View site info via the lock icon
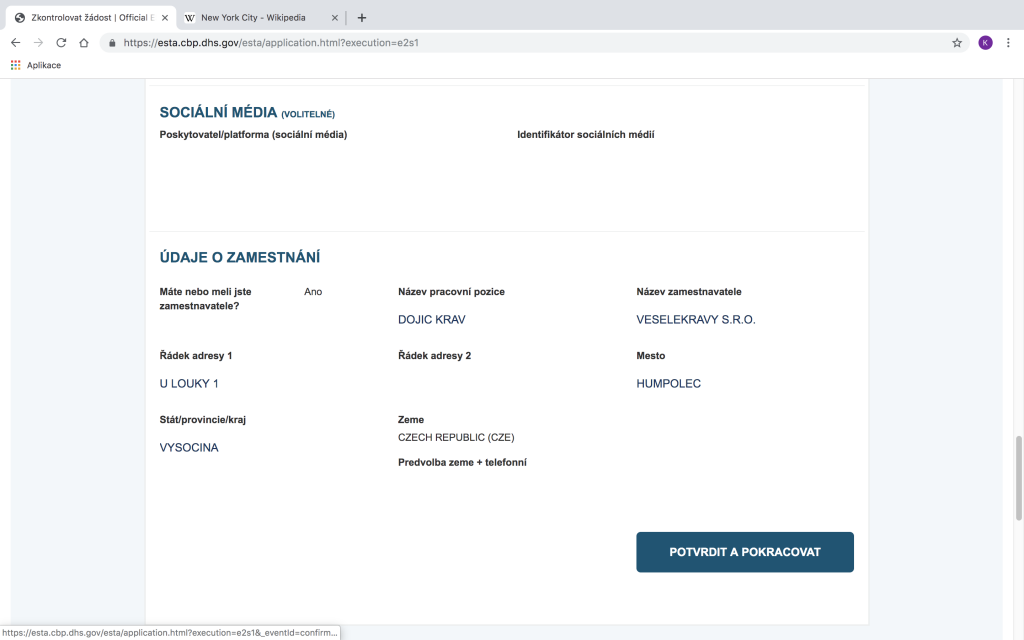Image resolution: width=1024 pixels, height=640 pixels. click(x=112, y=43)
